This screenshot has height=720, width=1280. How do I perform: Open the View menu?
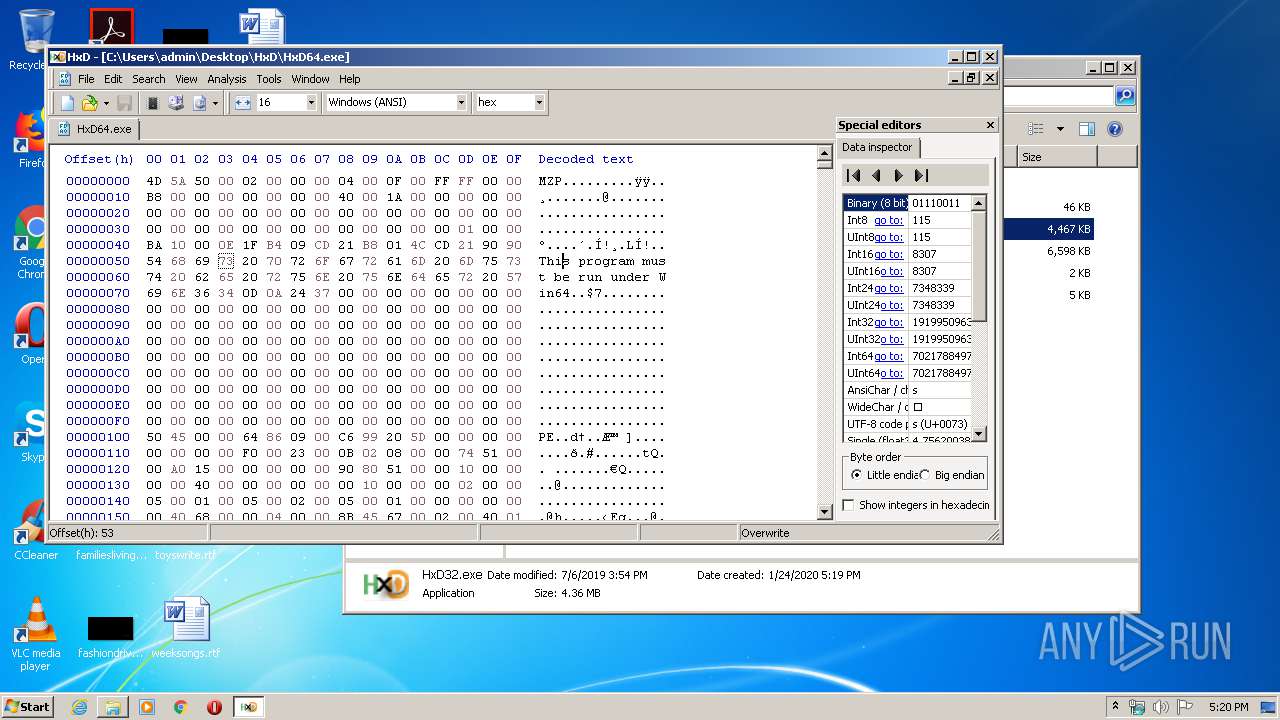186,79
